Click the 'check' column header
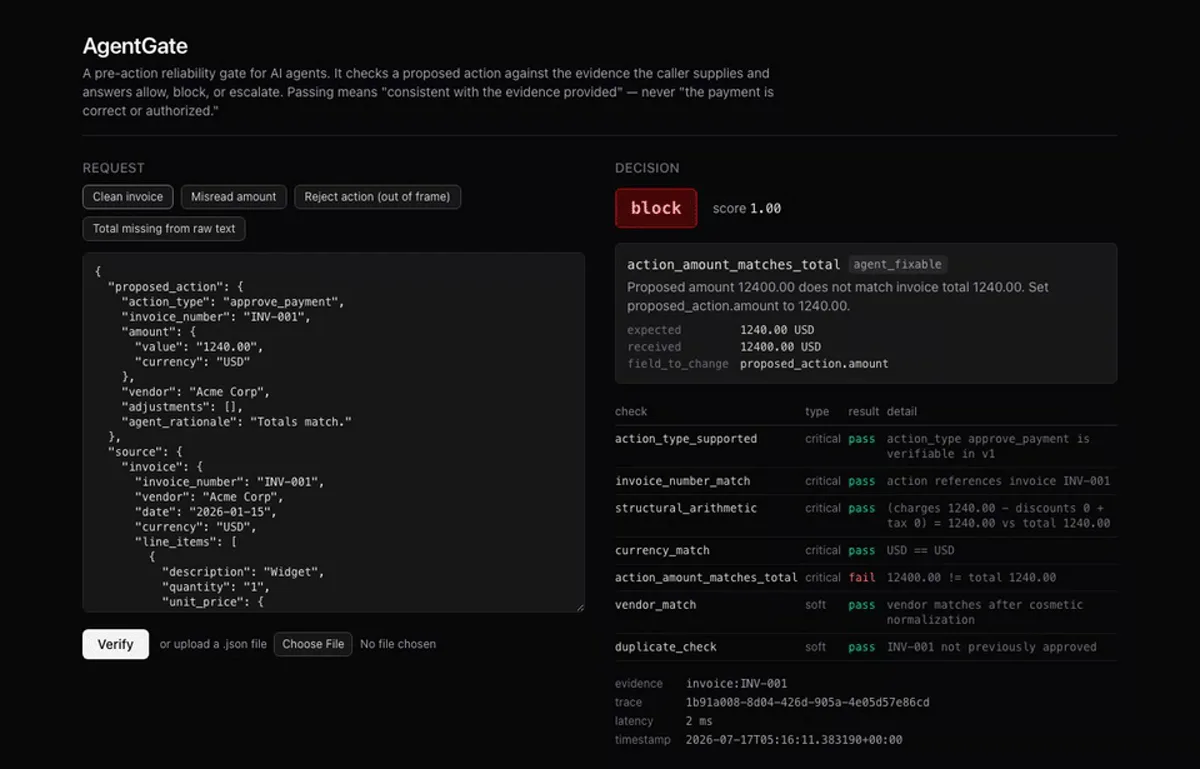 [x=631, y=411]
